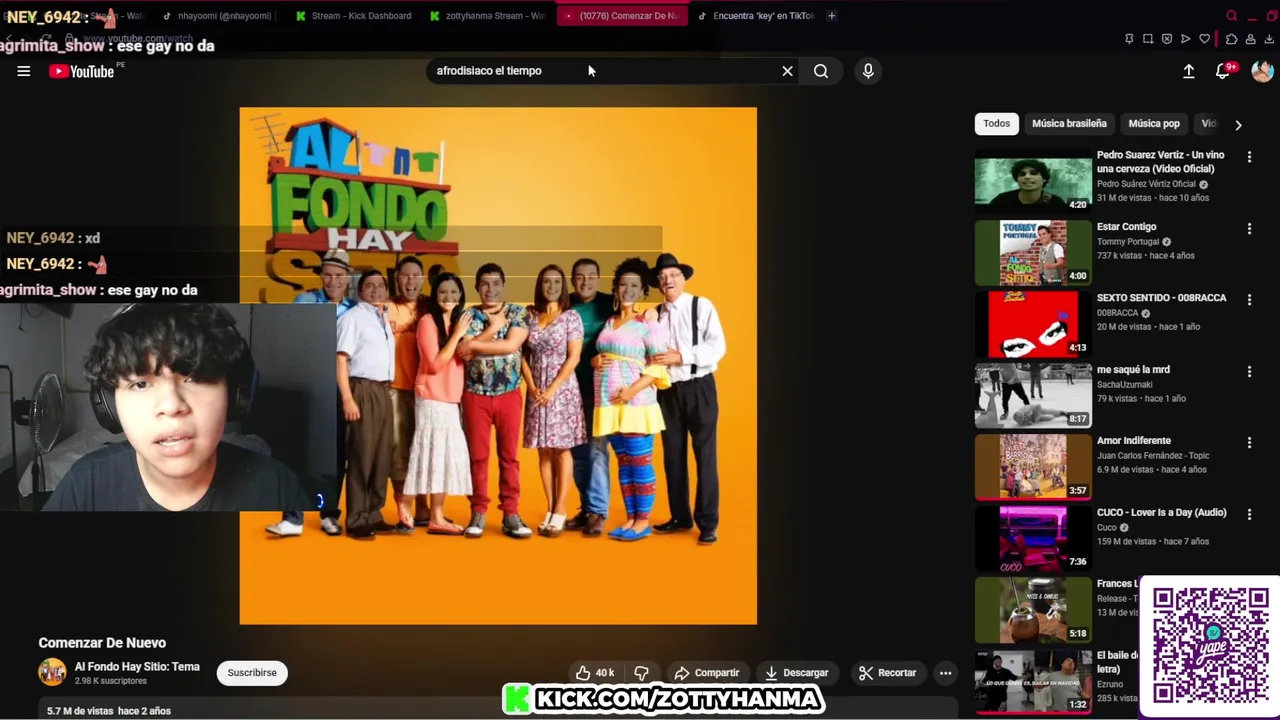Clip the video via Recortar

point(887,673)
